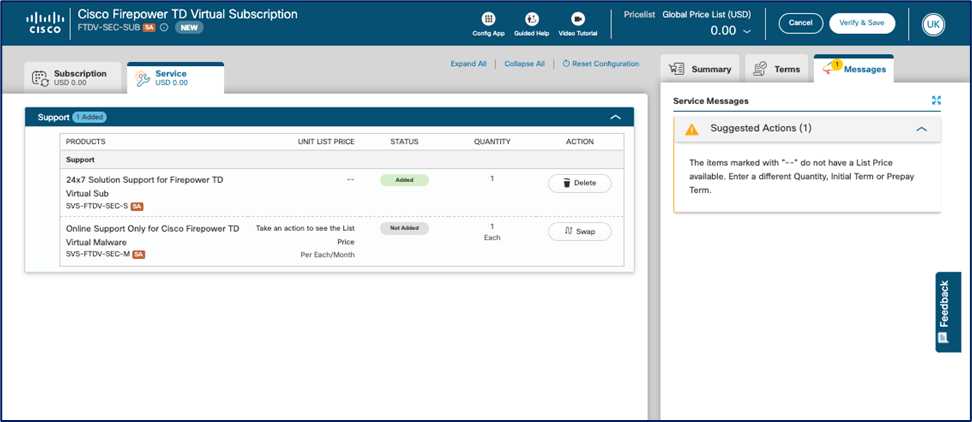Click the QUANTITY column header
972x422 pixels.
click(x=492, y=142)
